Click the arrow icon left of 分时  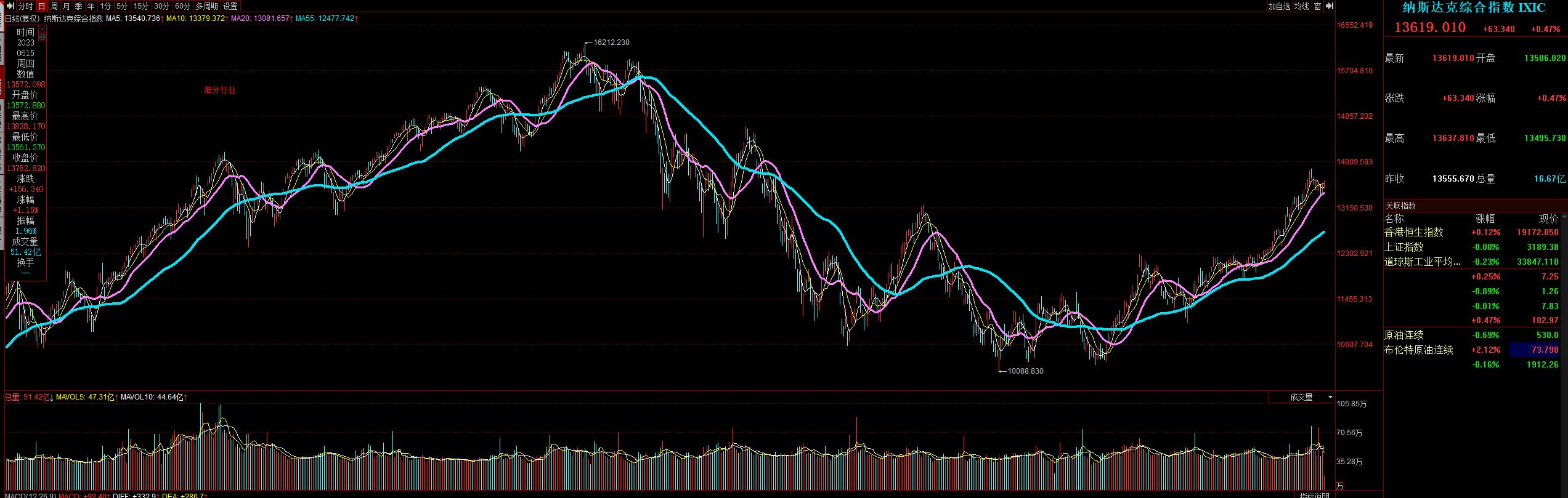[10, 6]
